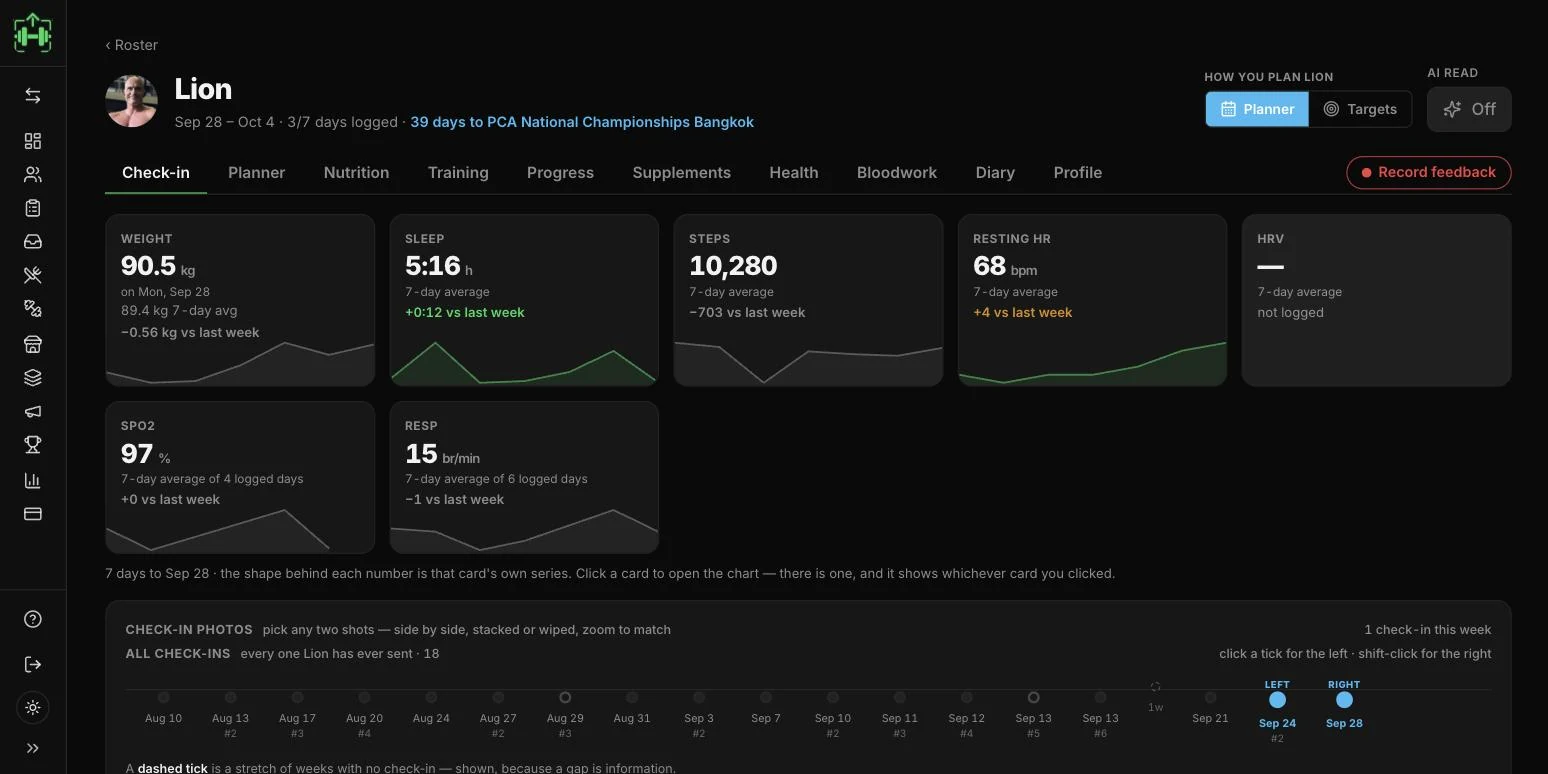Open the help question mark icon
The image size is (1548, 774).
point(33,619)
